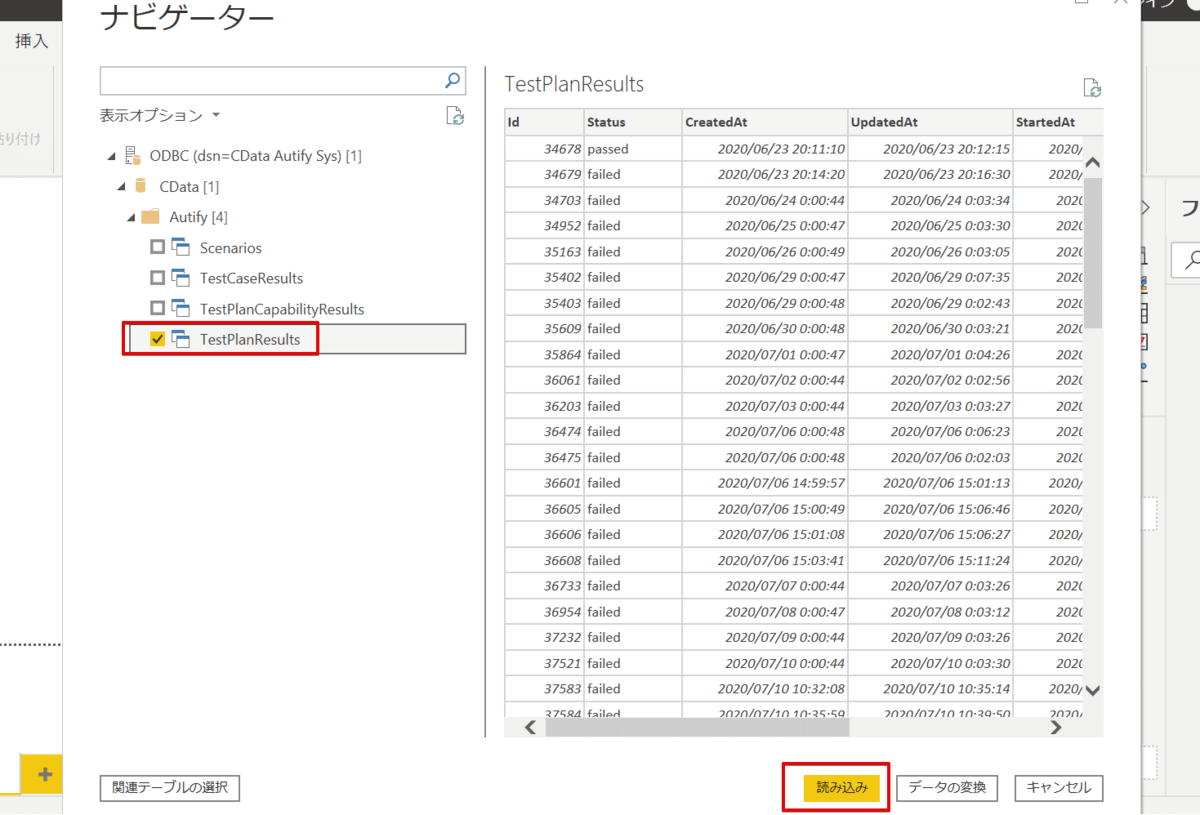Click the passed status cell
Screen dimensions: 1200x815
point(633,148)
